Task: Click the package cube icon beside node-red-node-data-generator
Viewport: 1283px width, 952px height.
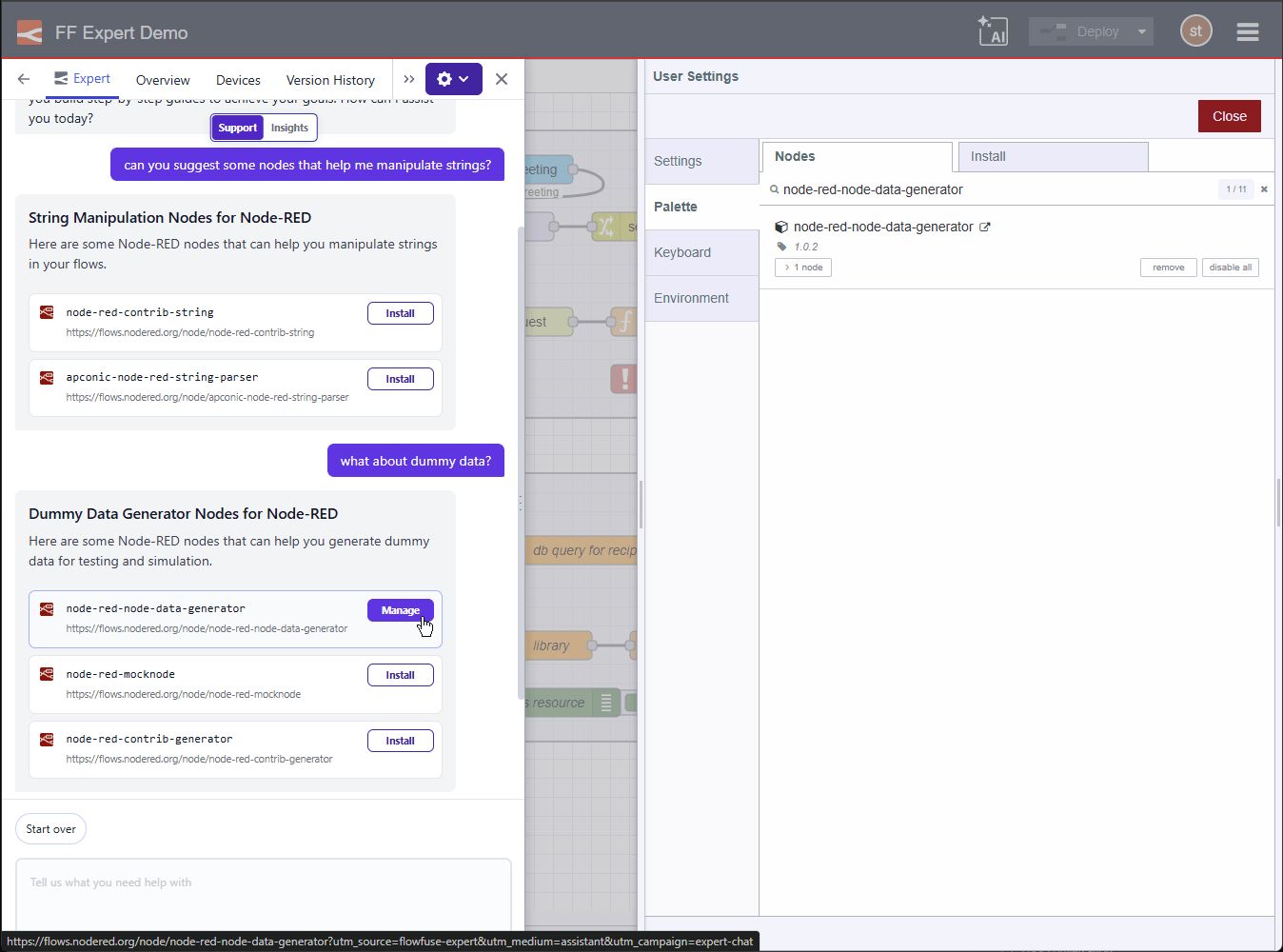Action: [780, 227]
